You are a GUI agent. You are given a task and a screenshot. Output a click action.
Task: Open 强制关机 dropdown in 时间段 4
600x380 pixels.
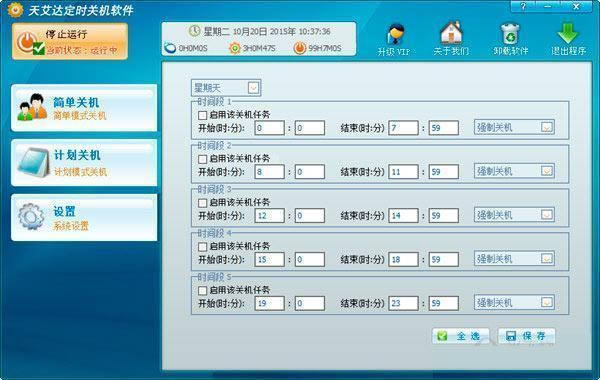(x=514, y=259)
